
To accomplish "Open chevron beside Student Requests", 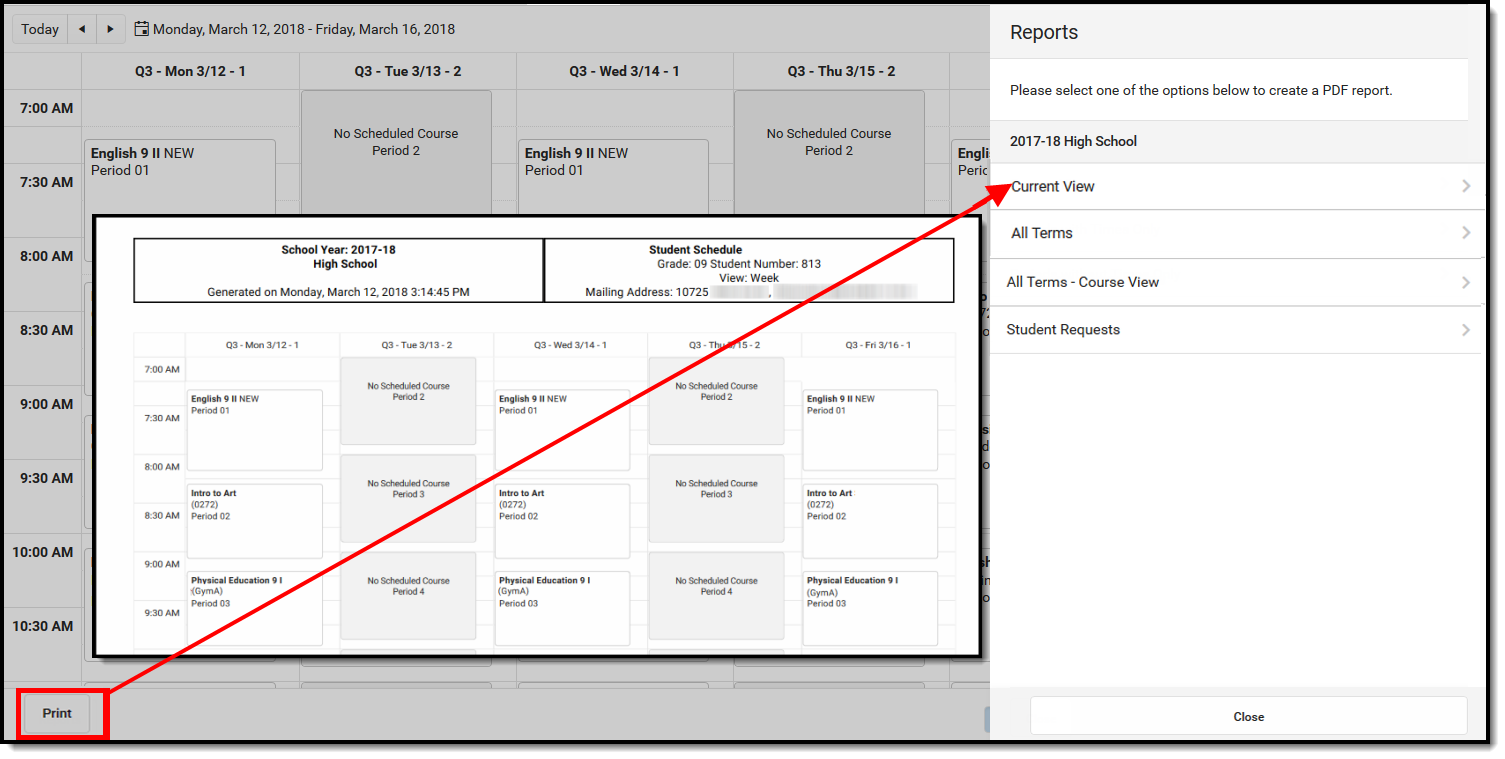I will coord(1466,330).
